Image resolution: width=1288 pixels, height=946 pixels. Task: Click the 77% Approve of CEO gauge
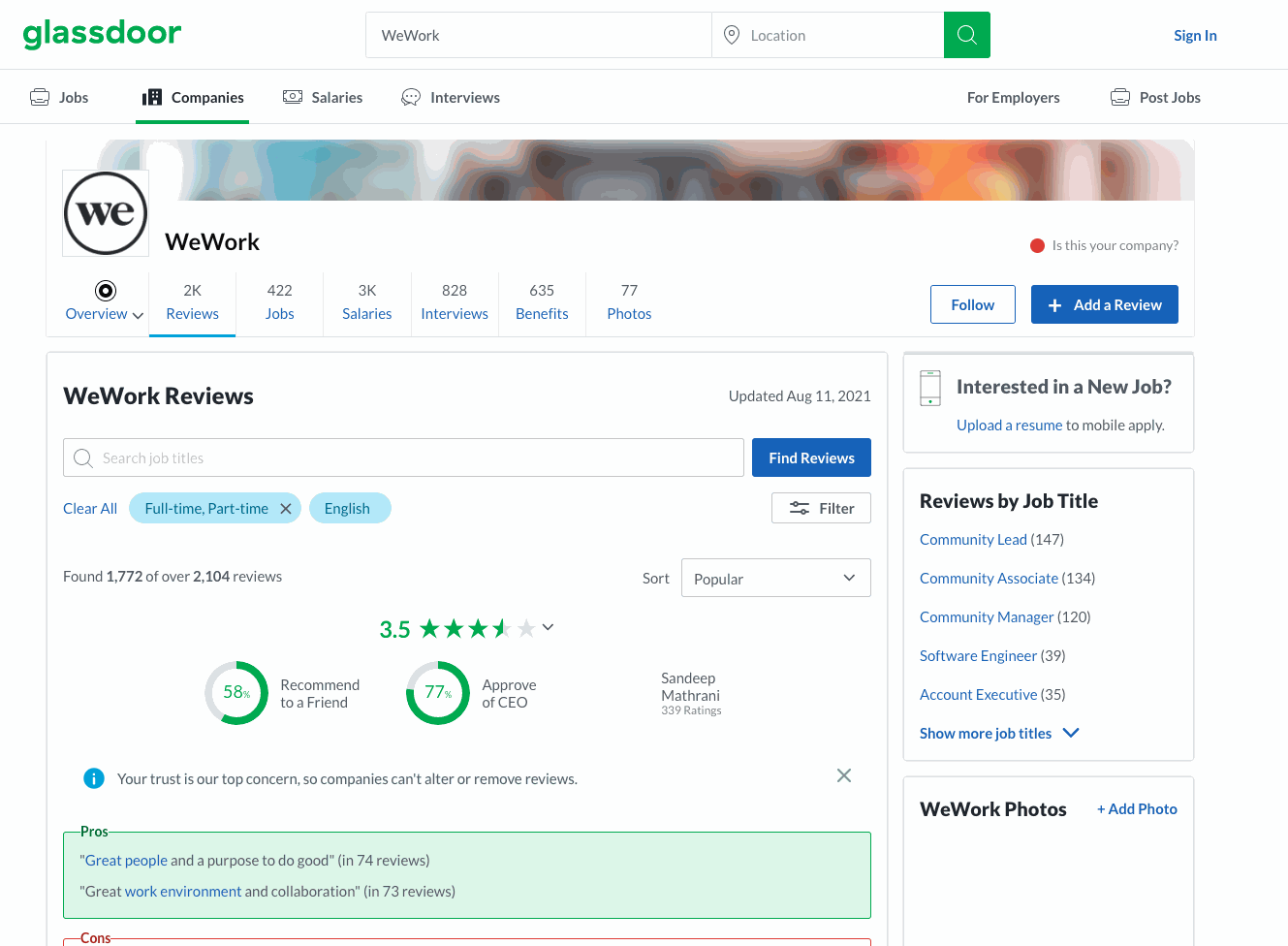click(438, 693)
